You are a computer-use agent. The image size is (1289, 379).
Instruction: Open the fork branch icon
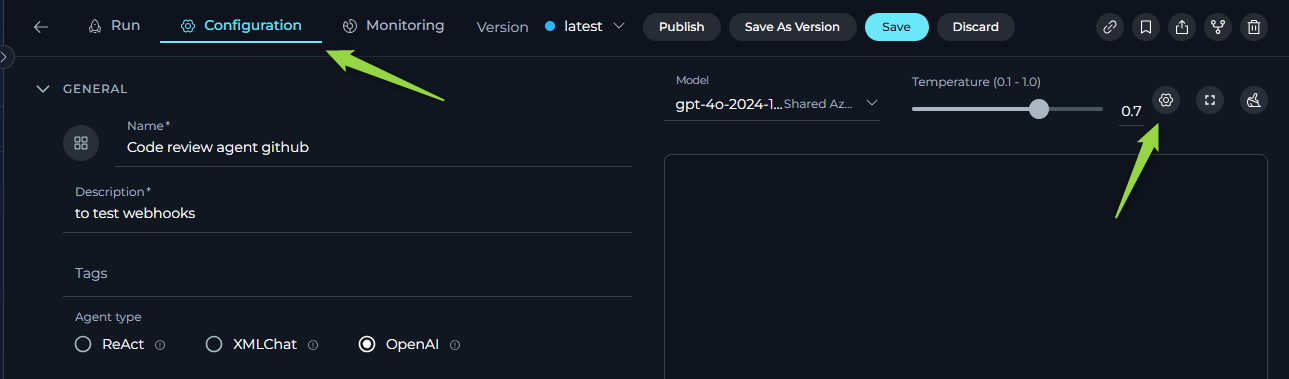point(1218,27)
